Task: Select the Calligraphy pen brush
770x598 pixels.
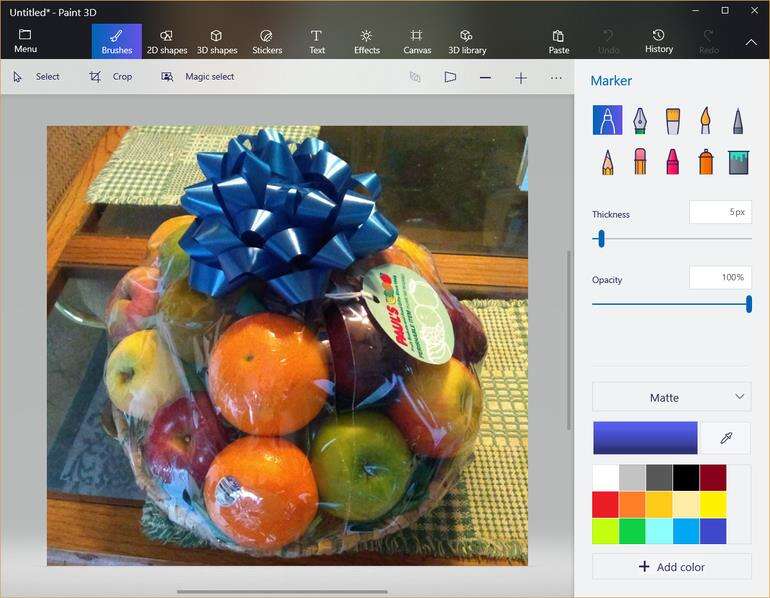Action: tap(639, 120)
